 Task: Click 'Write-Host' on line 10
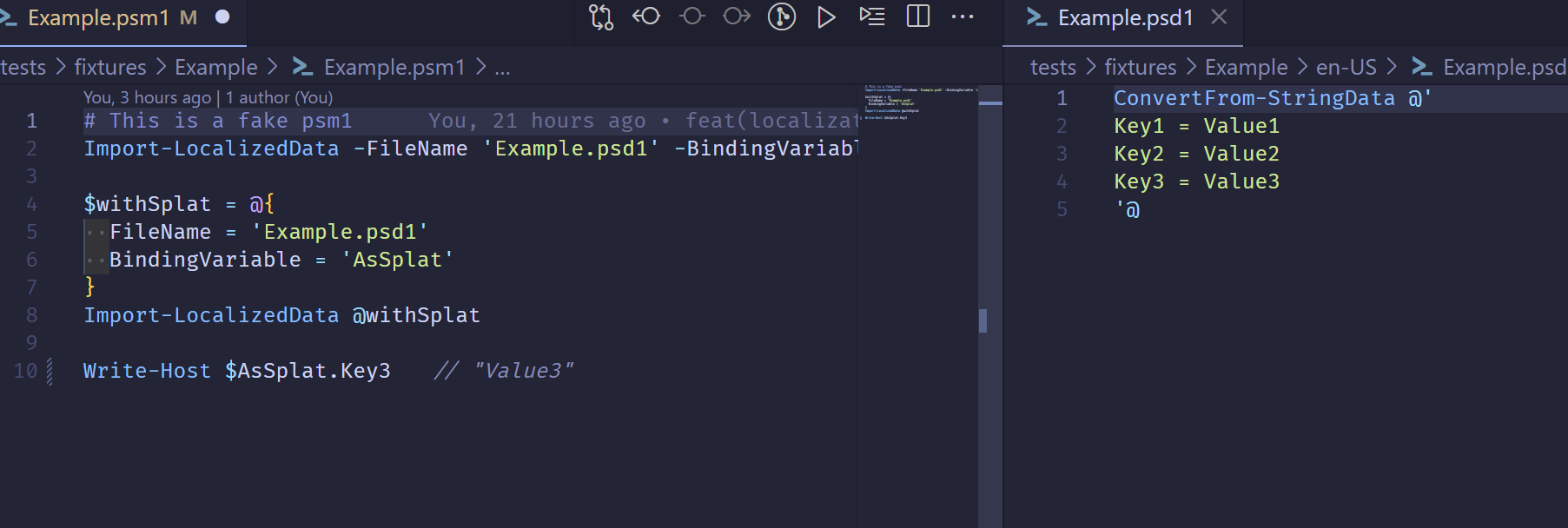[147, 371]
